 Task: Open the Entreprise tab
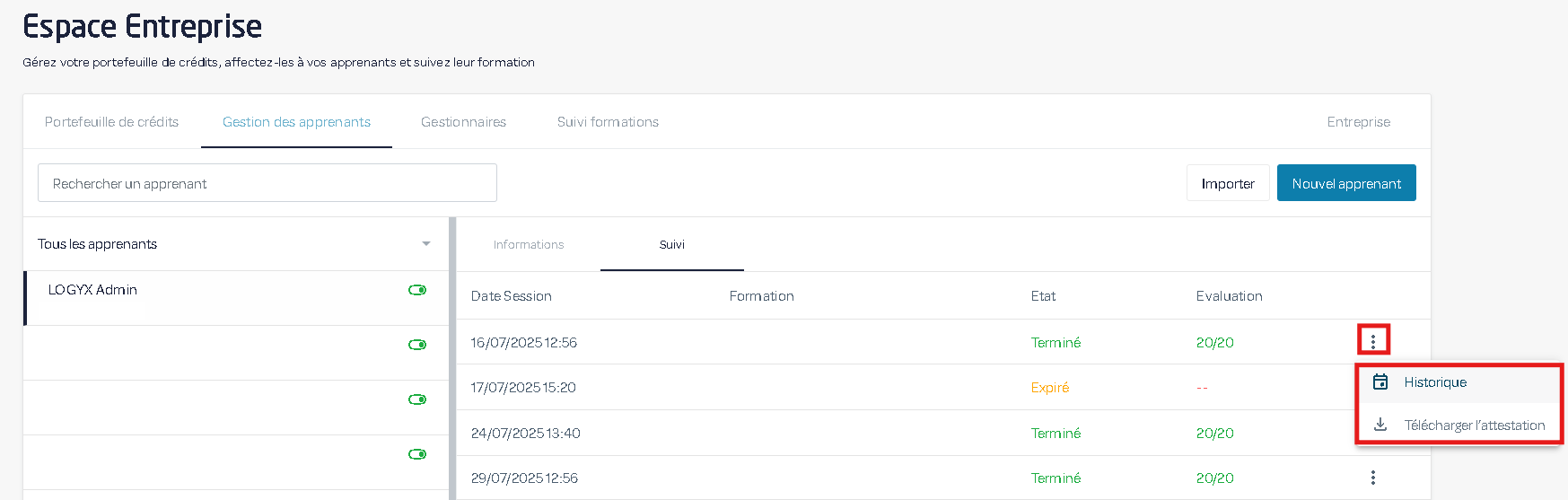pos(1358,122)
